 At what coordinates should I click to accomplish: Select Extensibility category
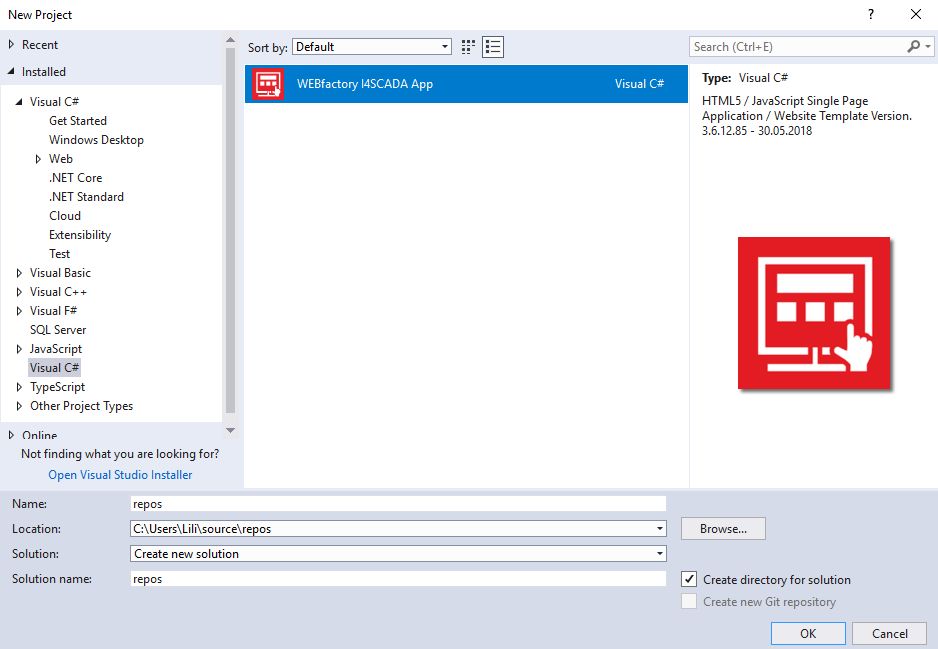(x=80, y=235)
